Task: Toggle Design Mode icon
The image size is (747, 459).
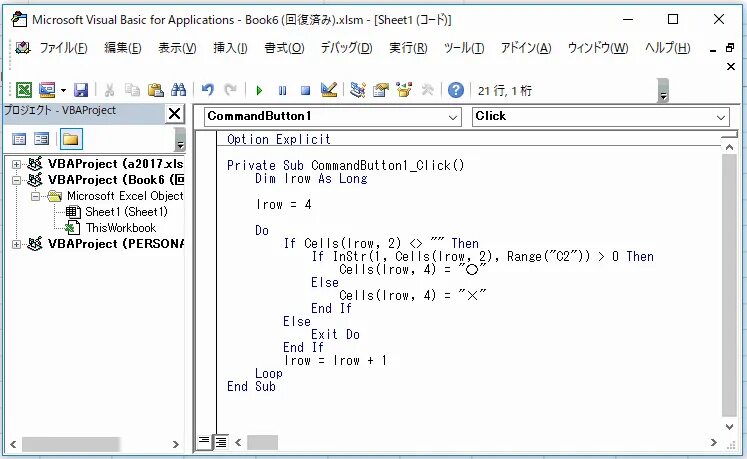Action: 329,90
